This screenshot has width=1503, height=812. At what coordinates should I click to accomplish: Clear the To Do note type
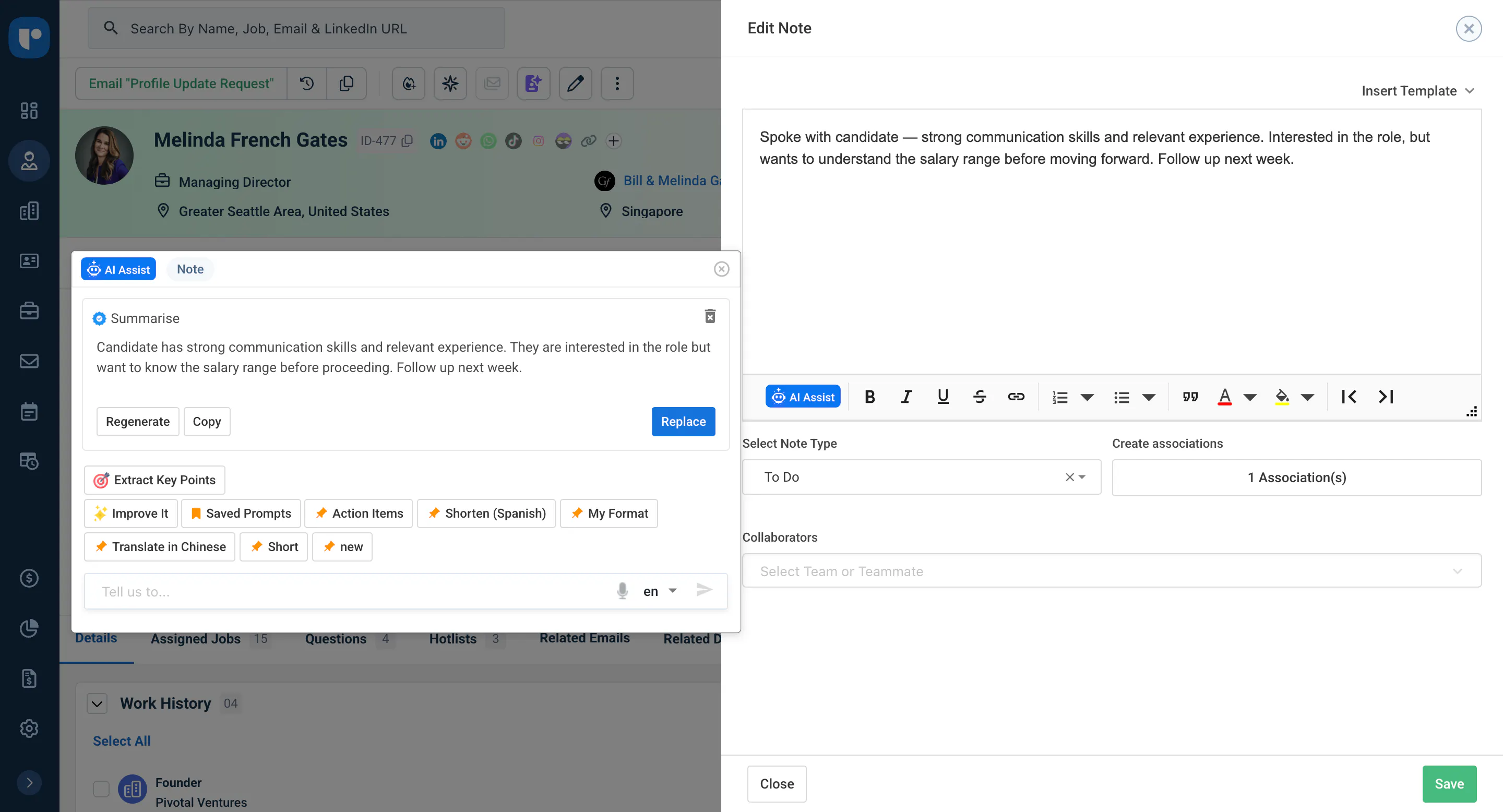[x=1069, y=477]
